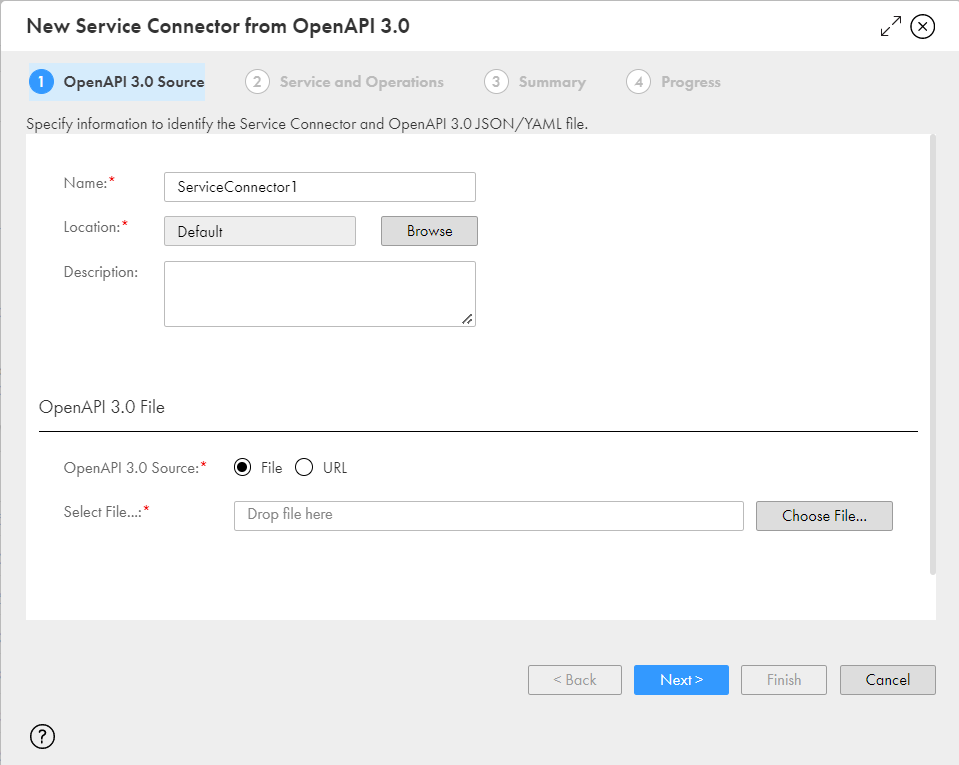959x765 pixels.
Task: Click the OpenAPI 3.0 File section heading
Action: click(x=102, y=407)
